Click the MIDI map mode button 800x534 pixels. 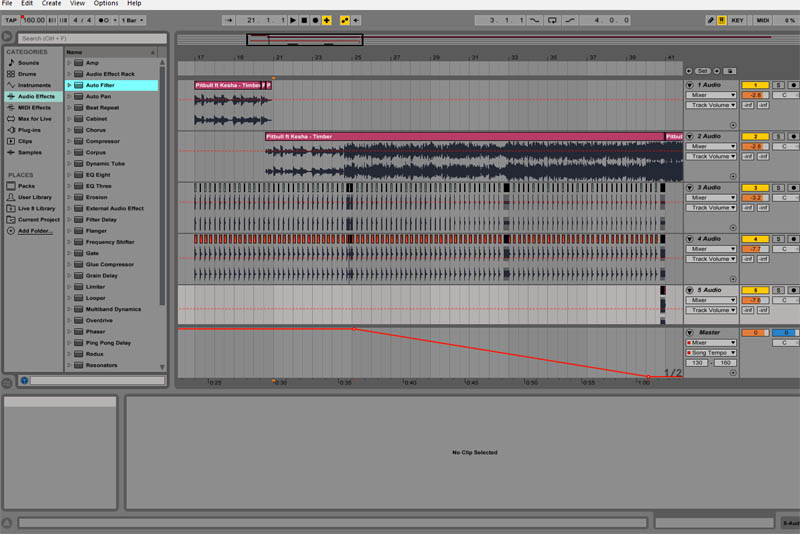(x=763, y=20)
